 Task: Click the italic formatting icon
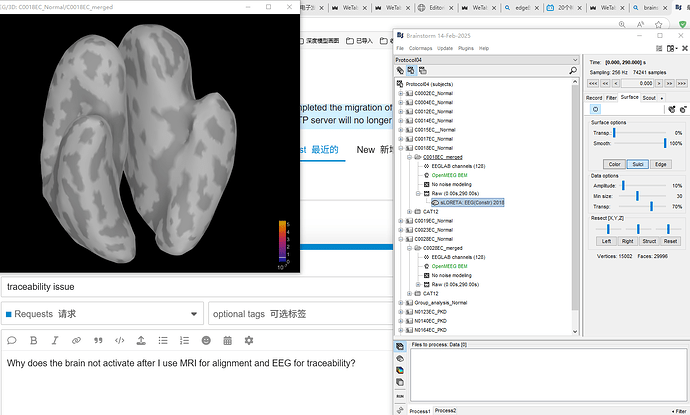[55, 340]
